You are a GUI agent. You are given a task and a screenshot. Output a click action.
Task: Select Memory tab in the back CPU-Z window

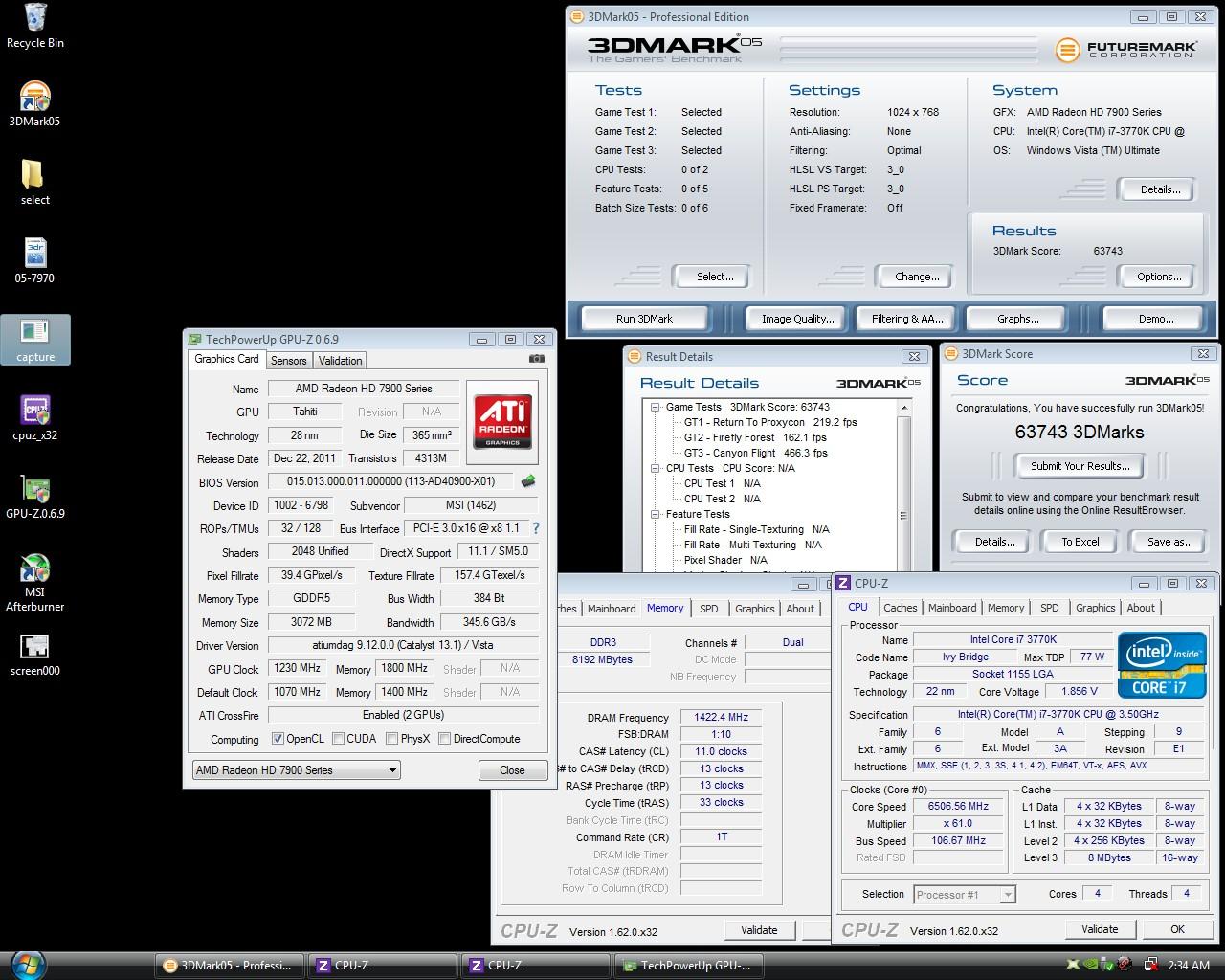(x=665, y=608)
